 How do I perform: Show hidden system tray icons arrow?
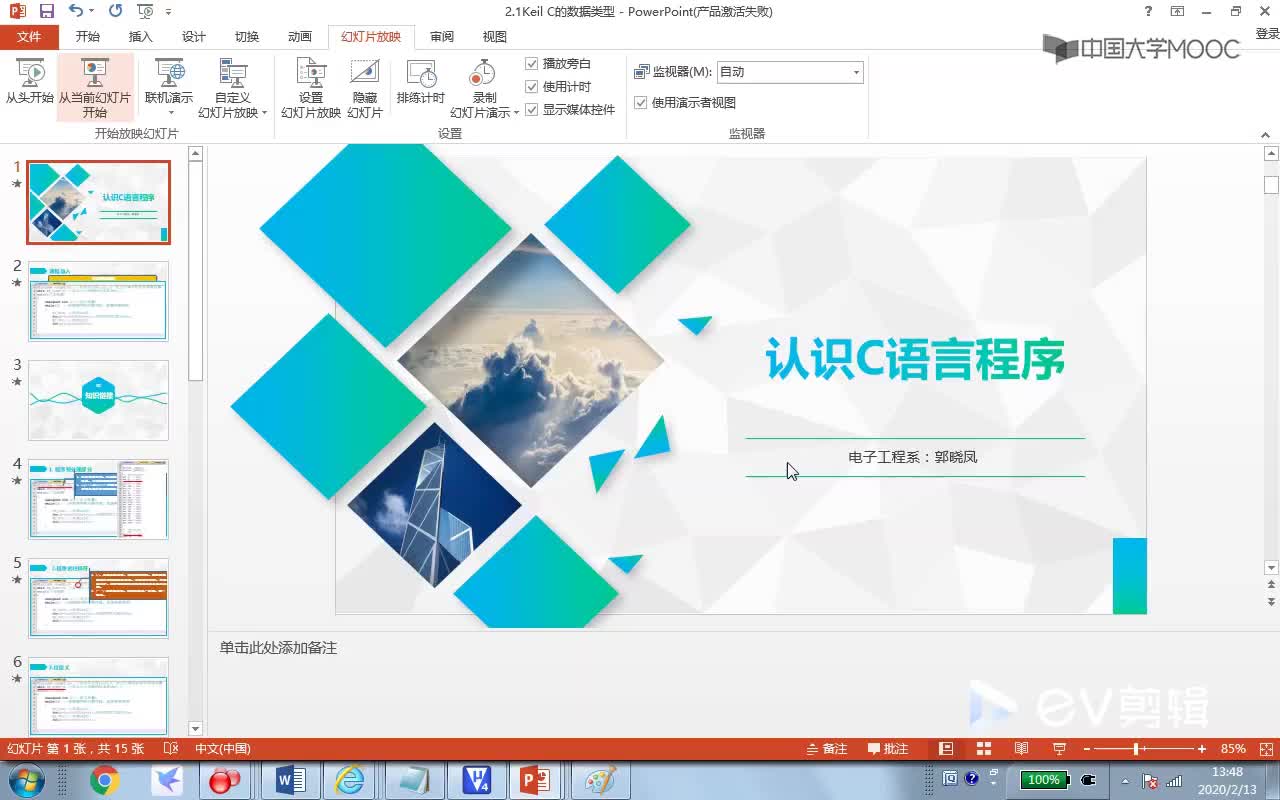point(1125,780)
